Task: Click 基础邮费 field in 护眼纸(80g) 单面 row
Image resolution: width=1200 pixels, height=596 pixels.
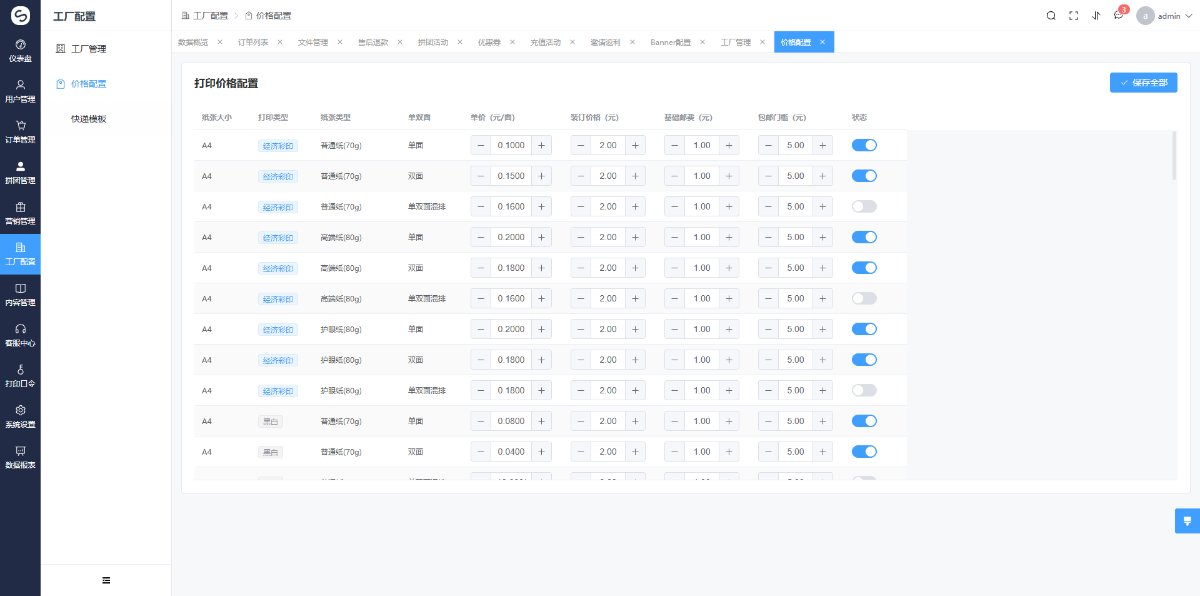Action: point(701,329)
